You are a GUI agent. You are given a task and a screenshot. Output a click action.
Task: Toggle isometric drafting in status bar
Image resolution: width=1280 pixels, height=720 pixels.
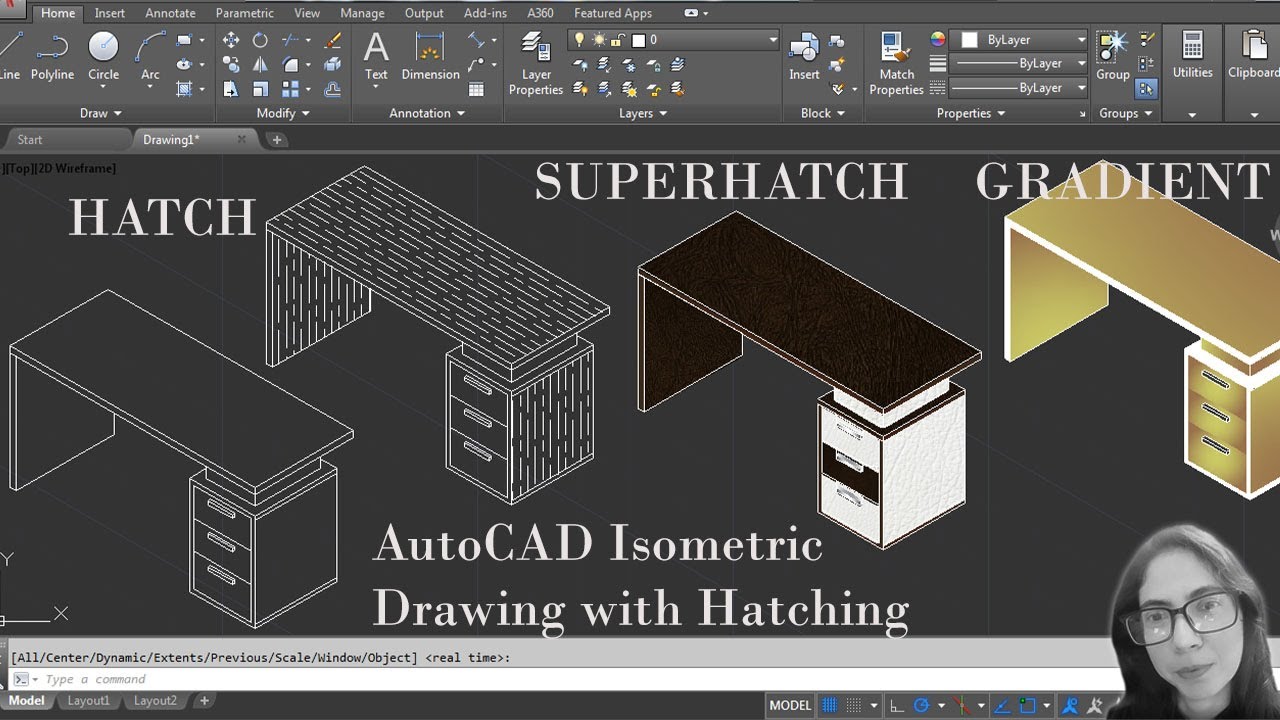963,705
